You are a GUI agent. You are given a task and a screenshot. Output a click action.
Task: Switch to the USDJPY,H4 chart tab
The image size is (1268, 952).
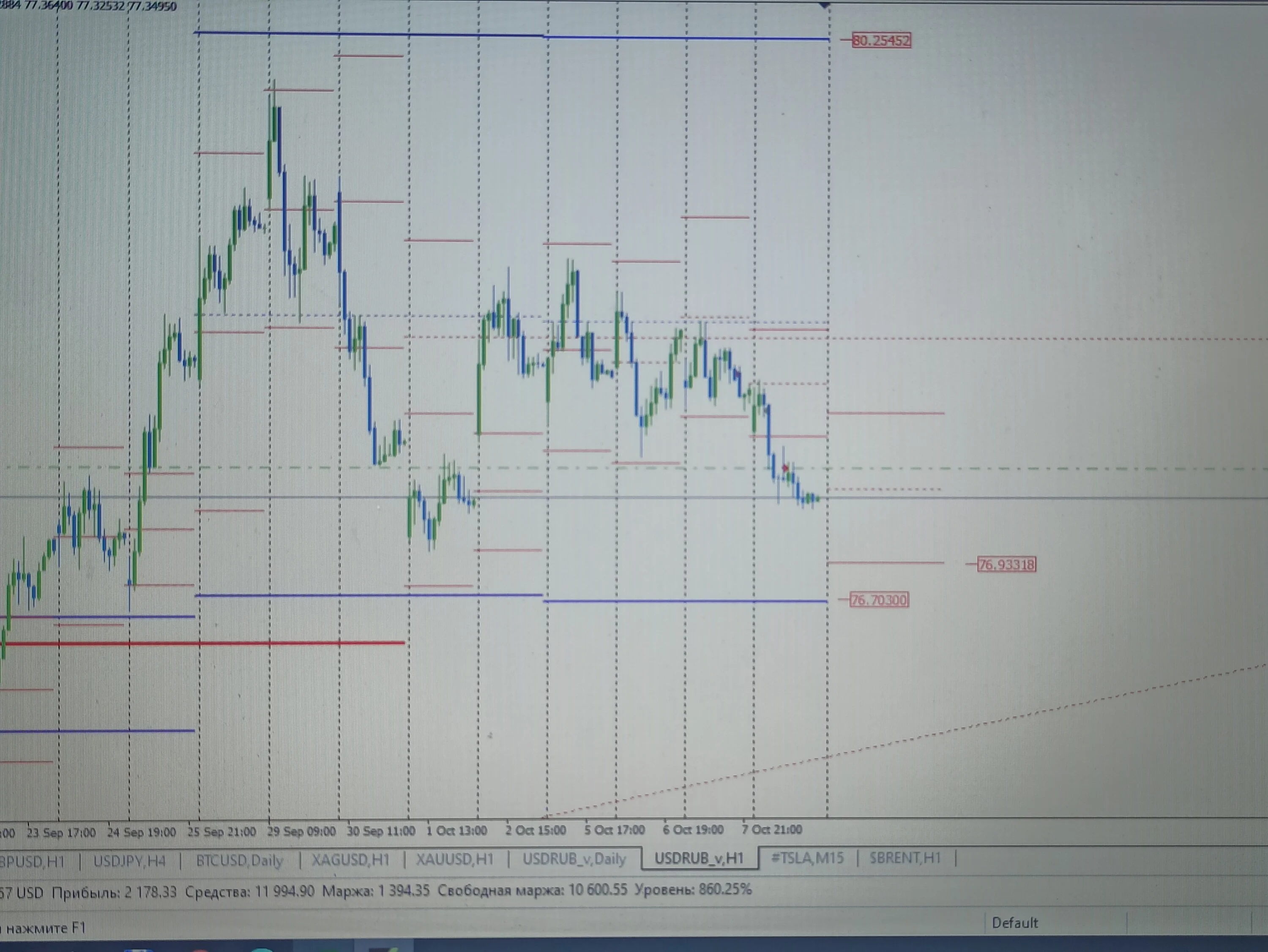(130, 860)
